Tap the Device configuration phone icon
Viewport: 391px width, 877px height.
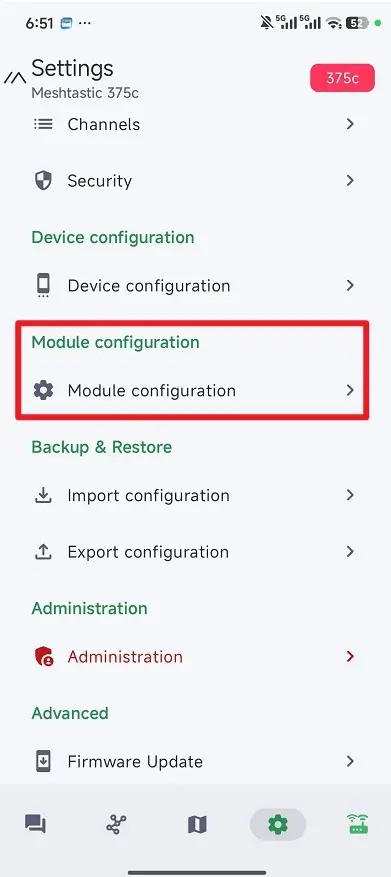point(43,285)
